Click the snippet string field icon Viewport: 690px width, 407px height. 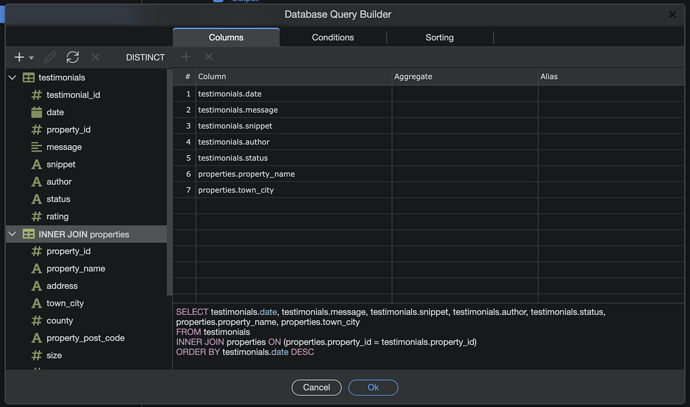coord(37,164)
